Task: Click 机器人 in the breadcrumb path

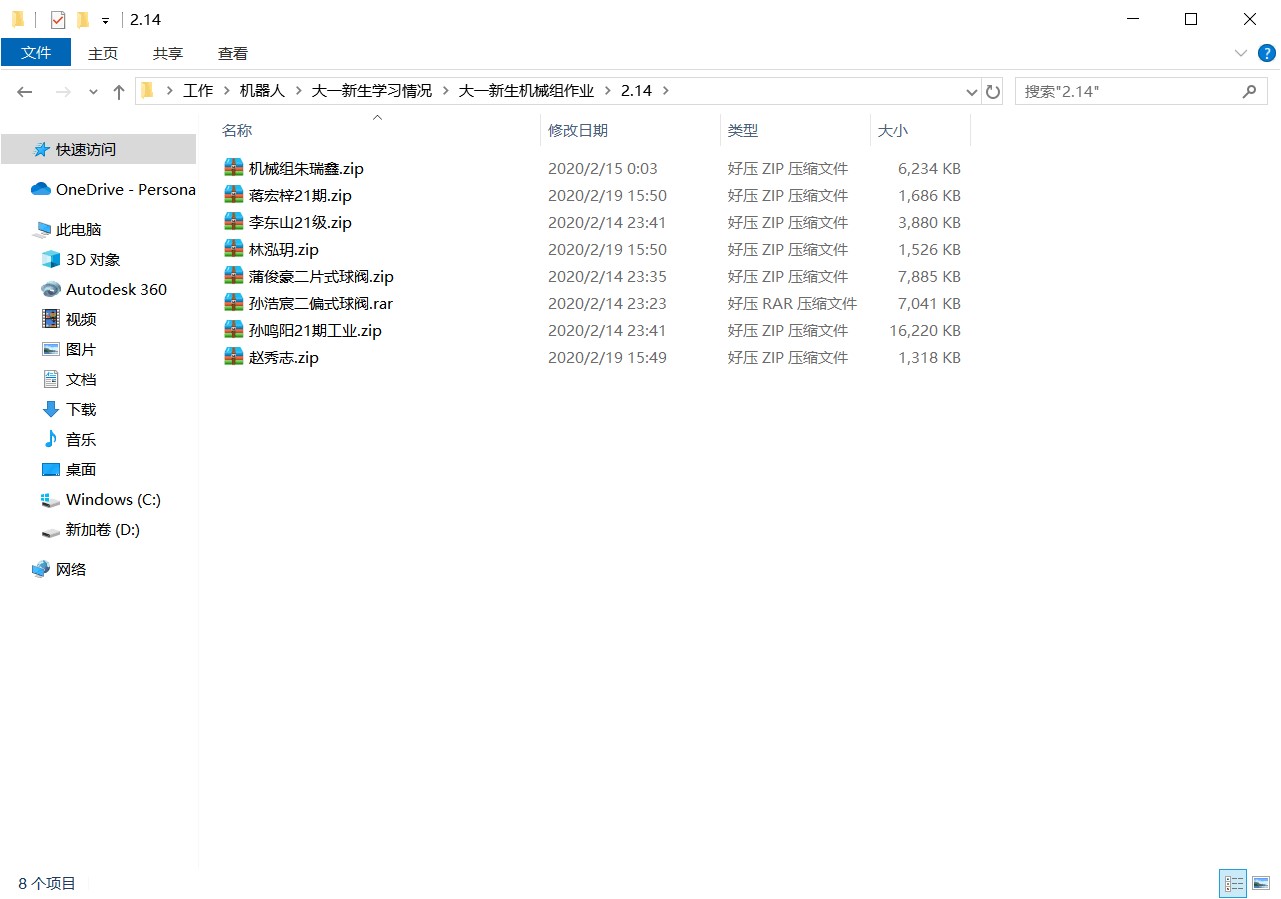Action: [262, 90]
